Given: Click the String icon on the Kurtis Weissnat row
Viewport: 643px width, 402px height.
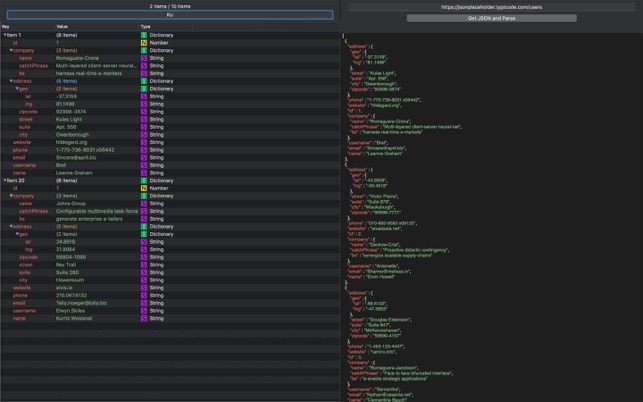Looking at the screenshot, I should point(144,318).
